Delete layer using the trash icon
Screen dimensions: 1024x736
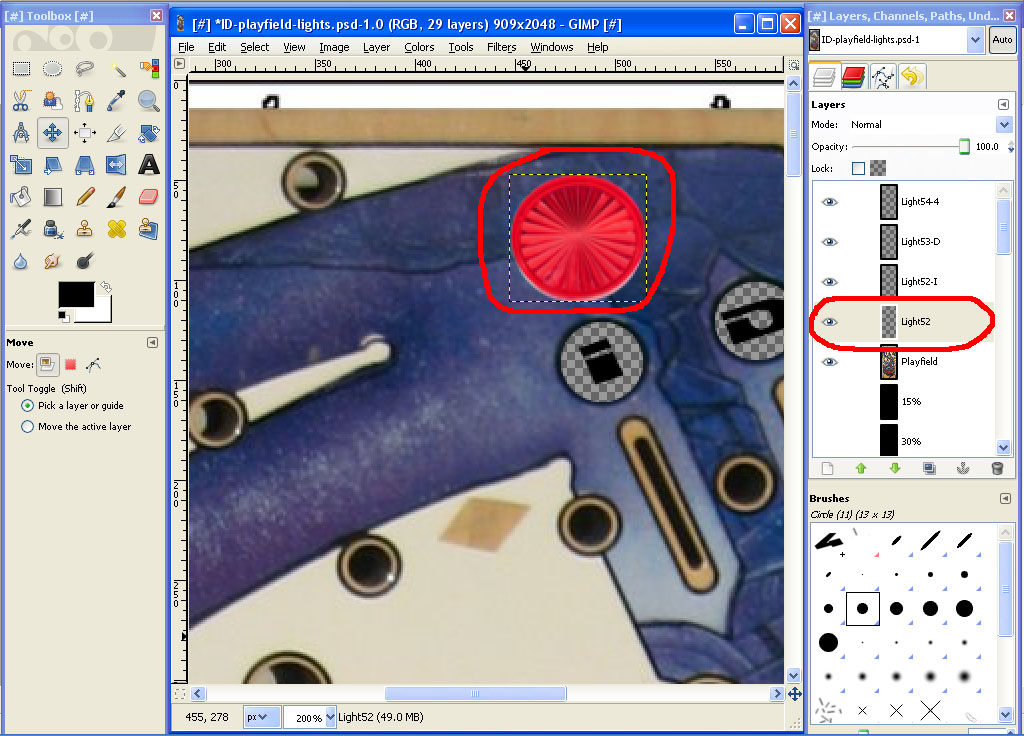point(996,468)
